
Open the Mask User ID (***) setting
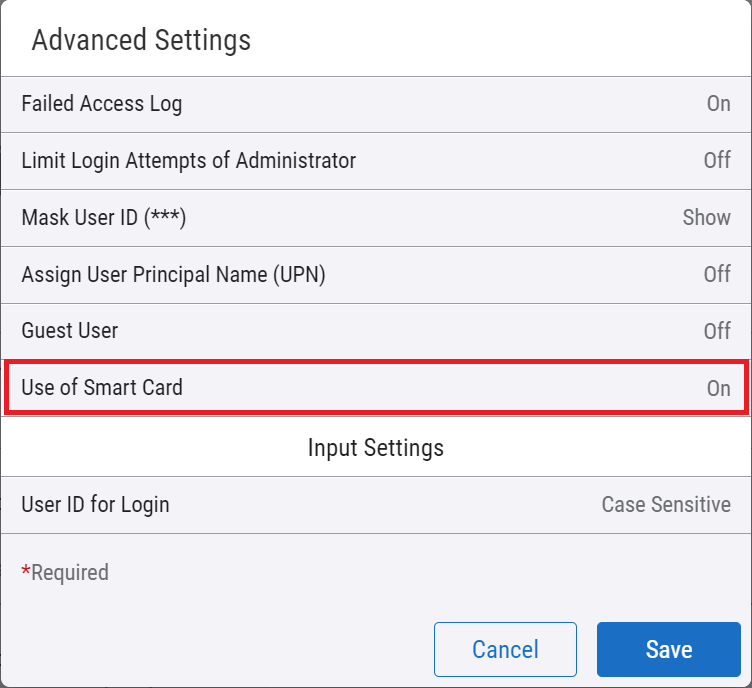(104, 218)
